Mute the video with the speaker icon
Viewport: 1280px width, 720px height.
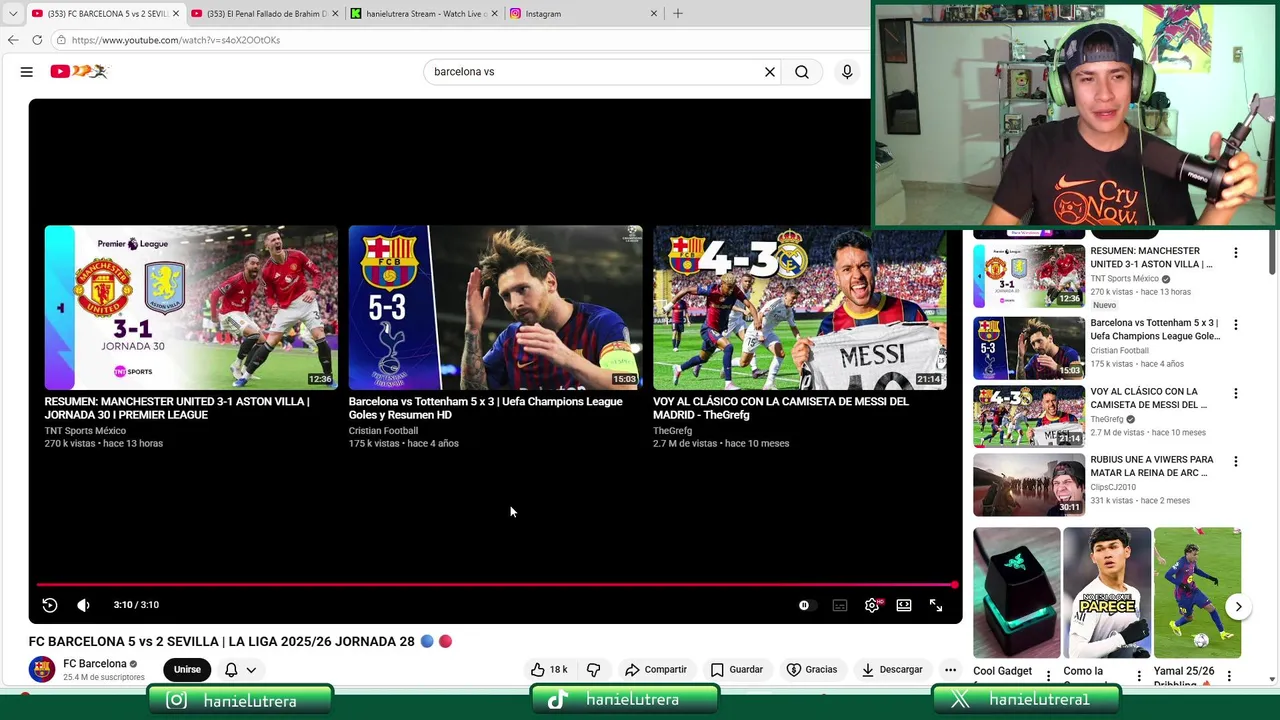84,605
